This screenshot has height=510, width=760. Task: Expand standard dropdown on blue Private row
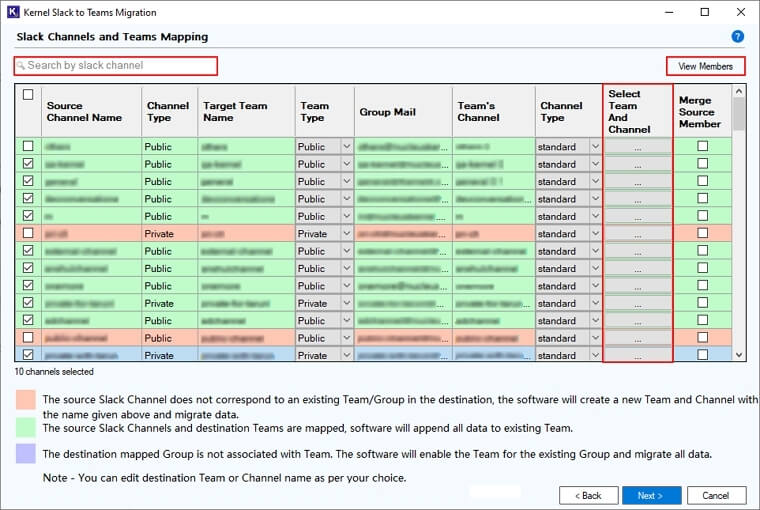coord(596,355)
